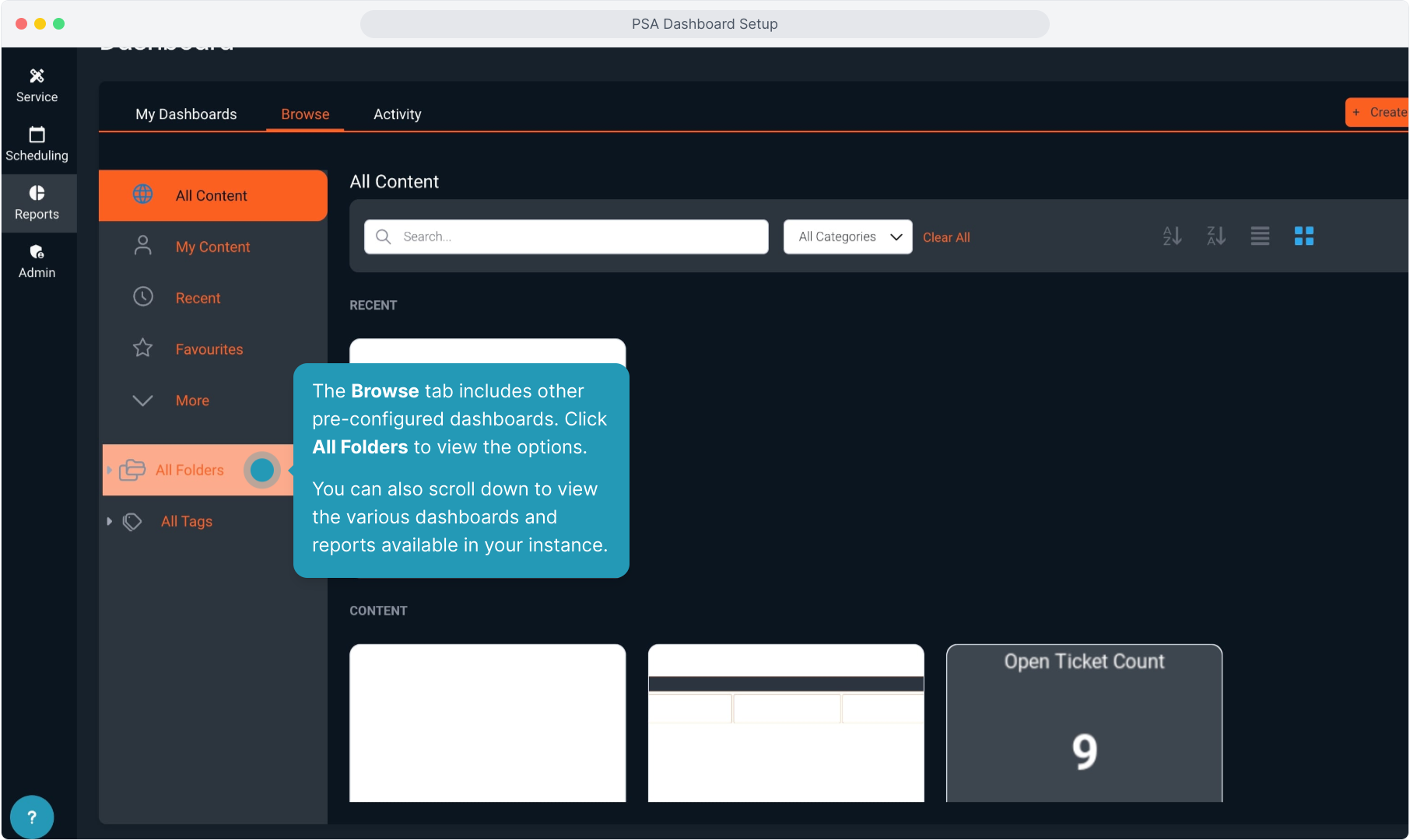Open the thumbnail under Recent
Screen dimensions: 1410x840
click(488, 351)
